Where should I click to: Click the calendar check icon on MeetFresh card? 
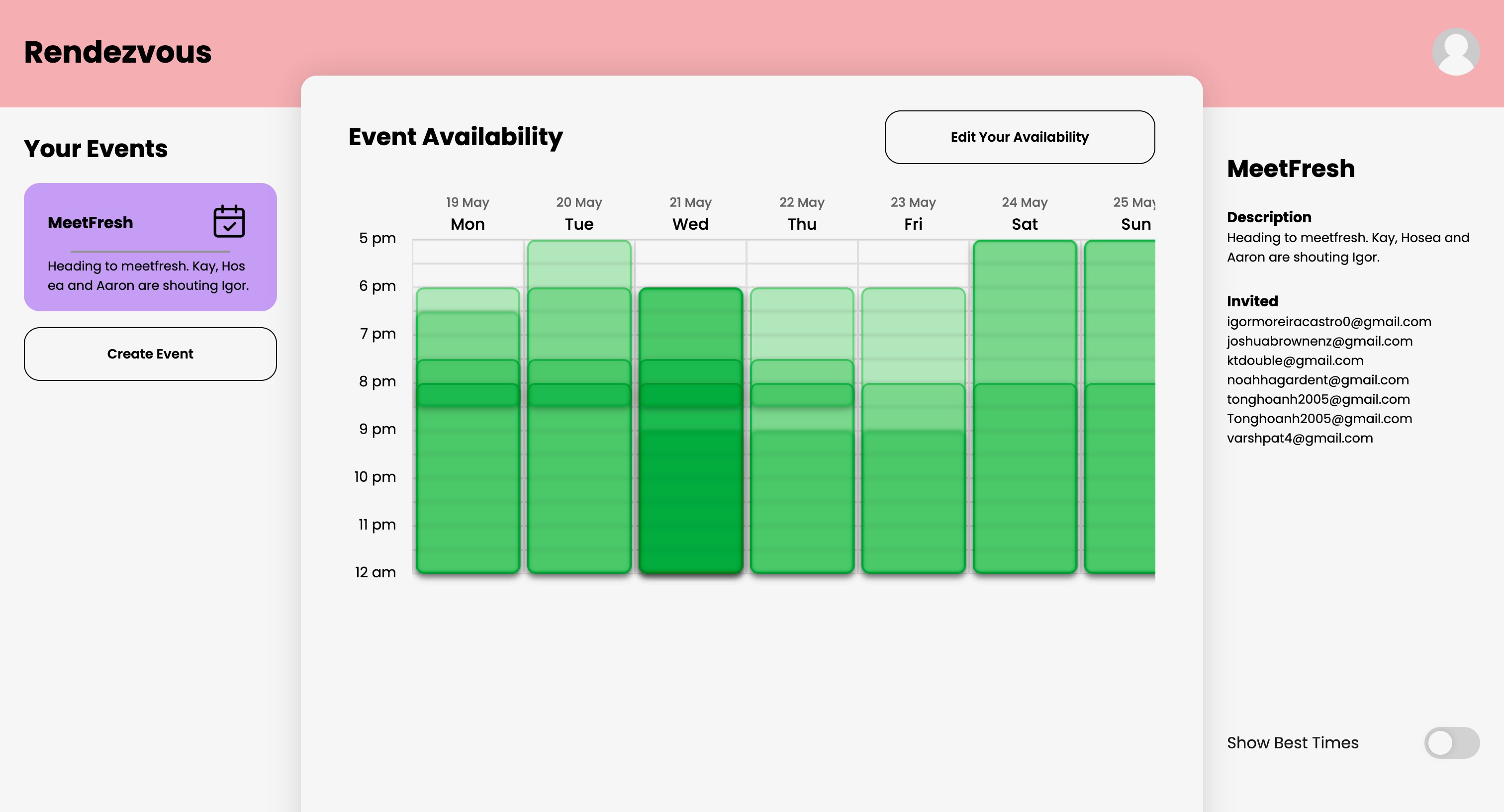pos(229,221)
